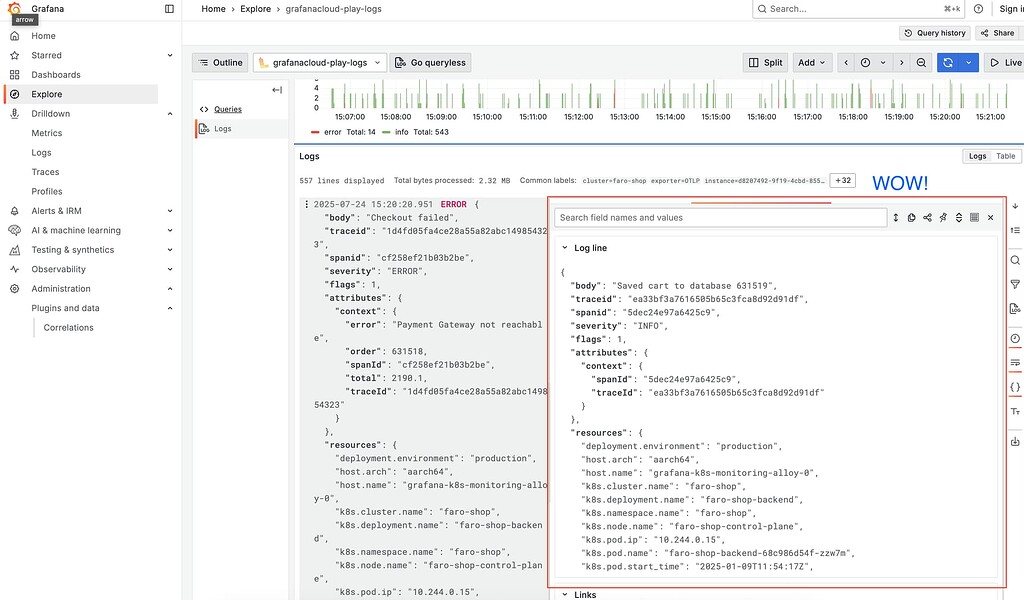Viewport: 1024px width, 600px height.
Task: Open the Add menu in the toolbar
Action: point(811,61)
